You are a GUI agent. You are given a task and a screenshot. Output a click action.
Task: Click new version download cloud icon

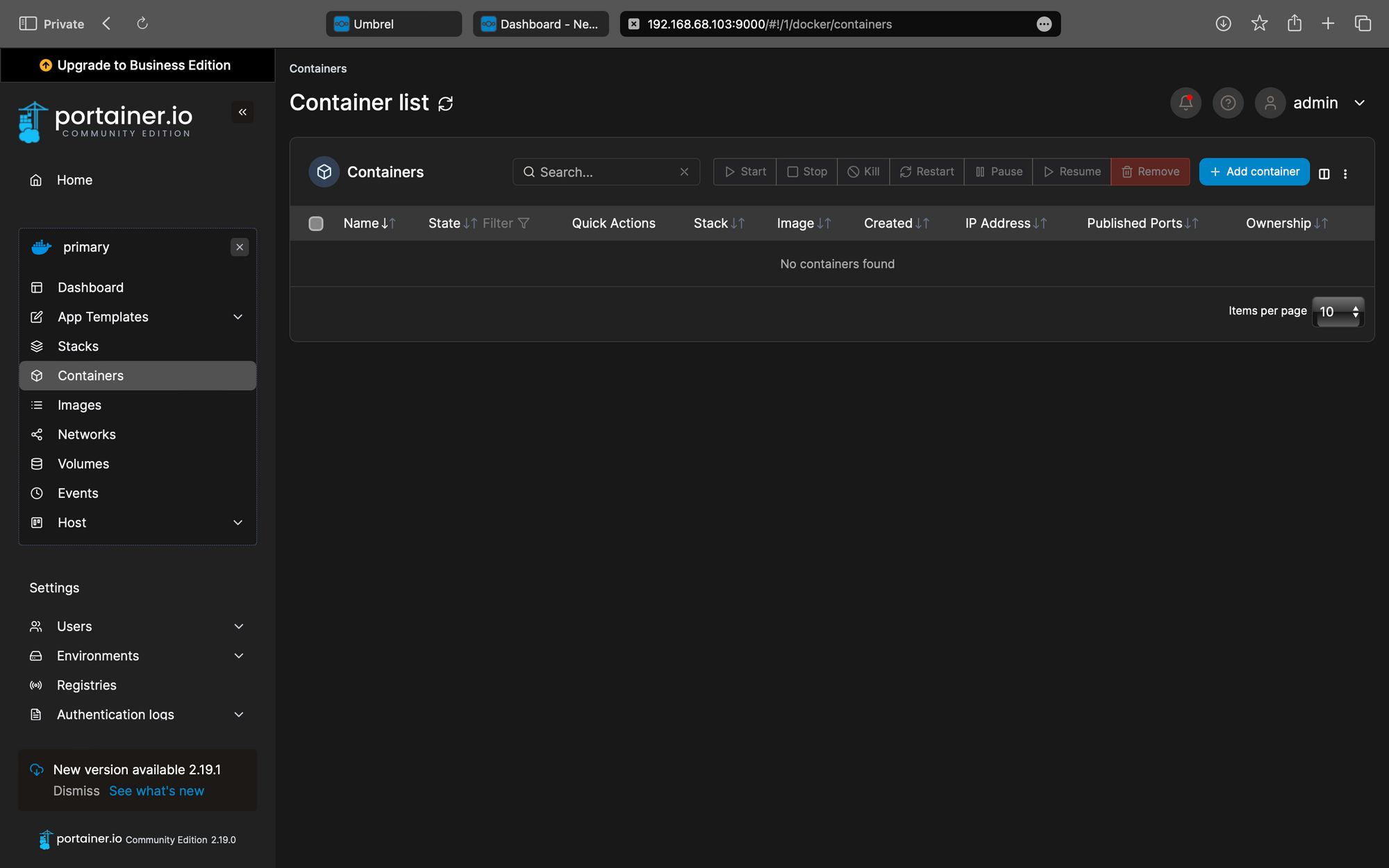click(x=37, y=769)
